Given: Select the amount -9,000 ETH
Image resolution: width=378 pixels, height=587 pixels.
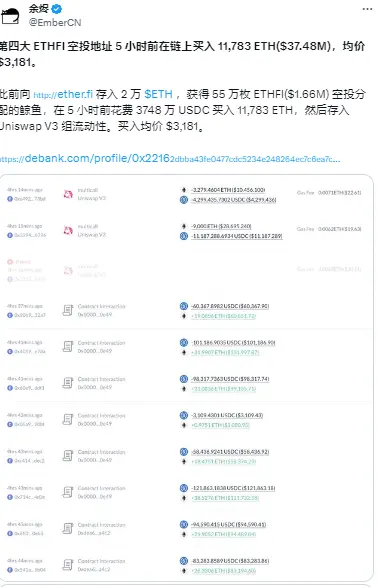Looking at the screenshot, I should coord(221,226).
